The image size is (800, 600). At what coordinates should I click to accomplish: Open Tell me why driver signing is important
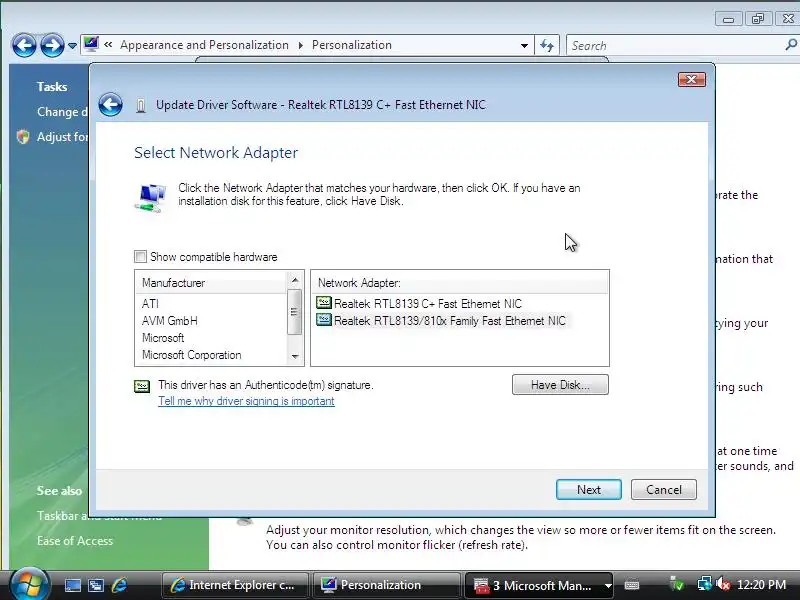coord(246,401)
